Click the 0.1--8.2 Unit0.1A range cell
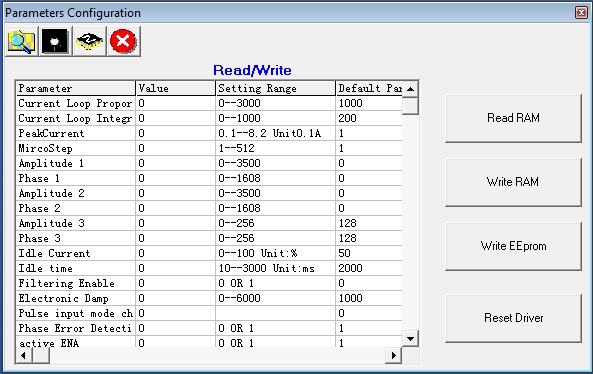Viewport: 593px width, 374px height. pyautogui.click(x=275, y=133)
